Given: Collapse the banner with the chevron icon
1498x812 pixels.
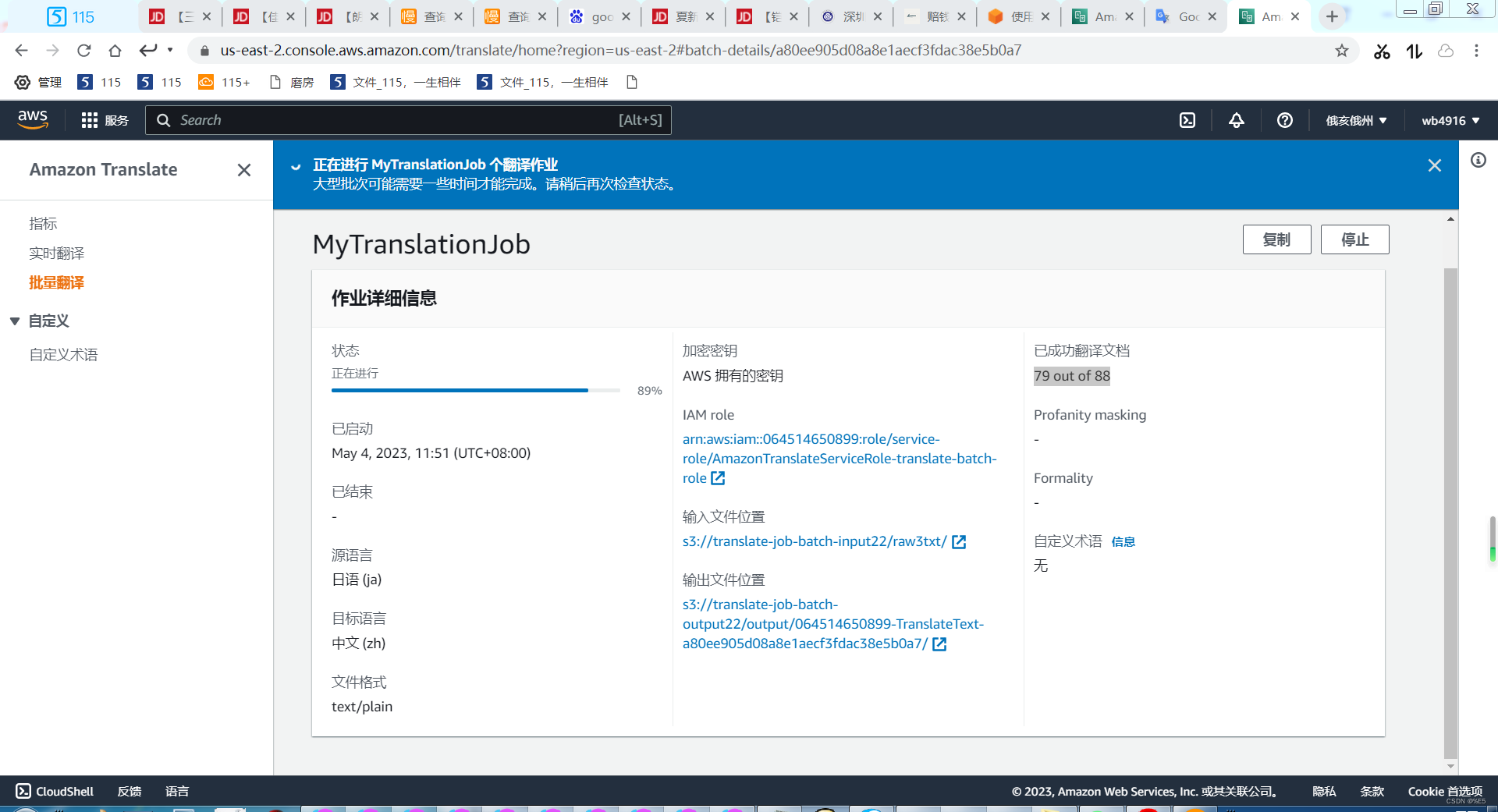Looking at the screenshot, I should click(x=296, y=166).
